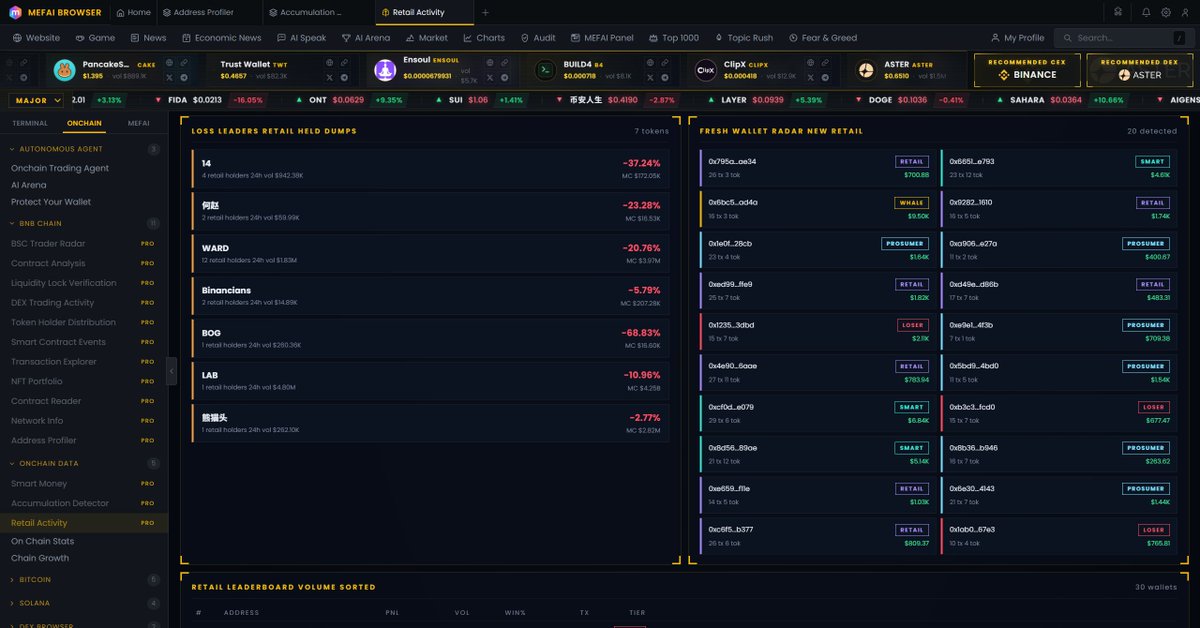Screen dimensions: 1200x628
Task: Open PancakeSwap X (Twitter) icon
Action: (169, 77)
